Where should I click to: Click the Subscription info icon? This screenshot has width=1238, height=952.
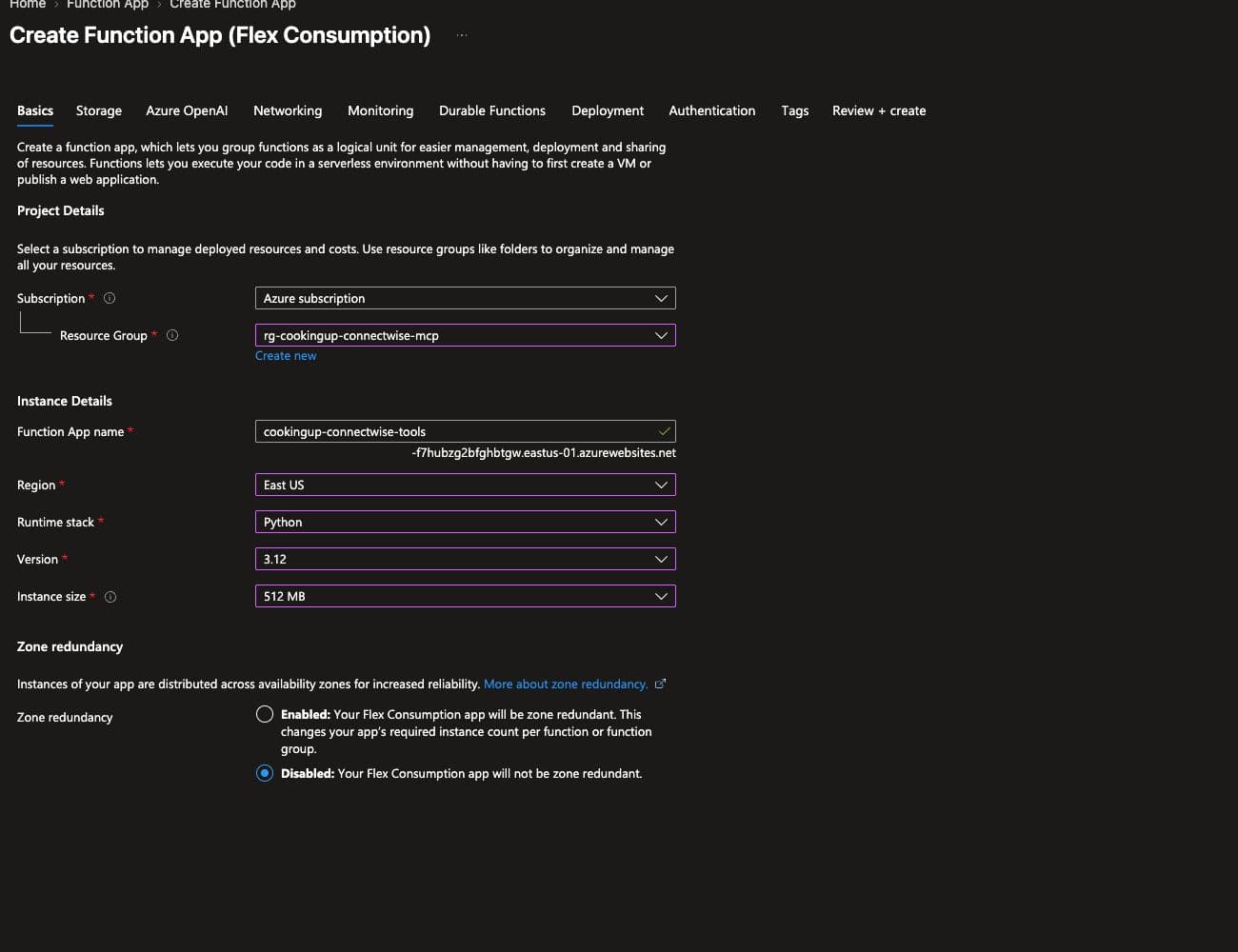pos(110,298)
